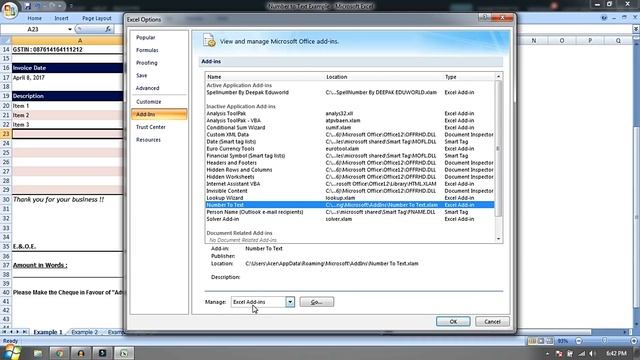This screenshot has width=640, height=360.
Task: Confirm Excel Options with OK
Action: [453, 322]
